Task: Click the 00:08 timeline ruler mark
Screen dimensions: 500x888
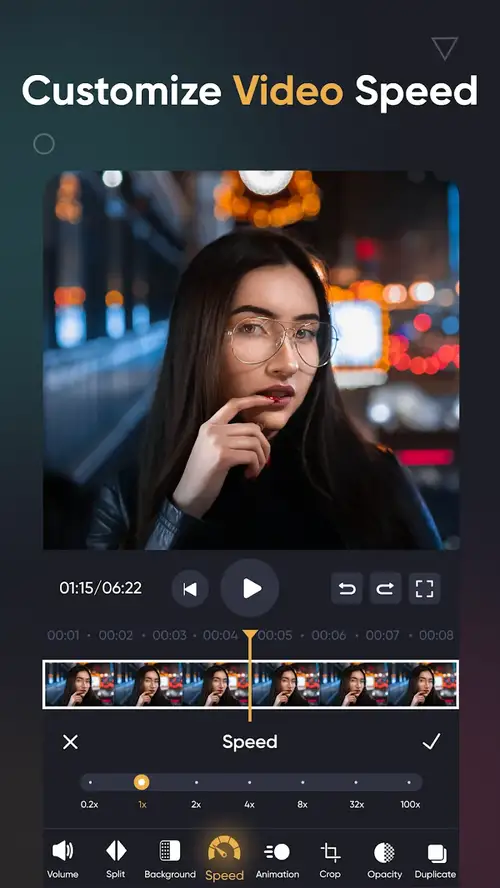Action: click(436, 635)
